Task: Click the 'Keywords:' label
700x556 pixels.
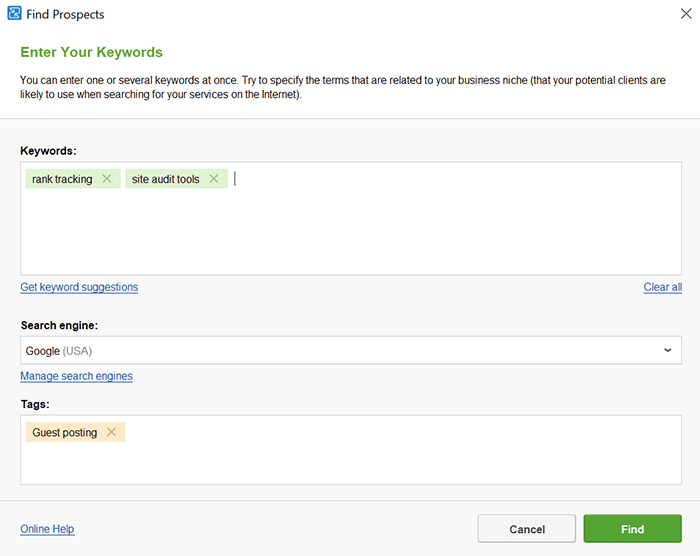Action: point(48,151)
